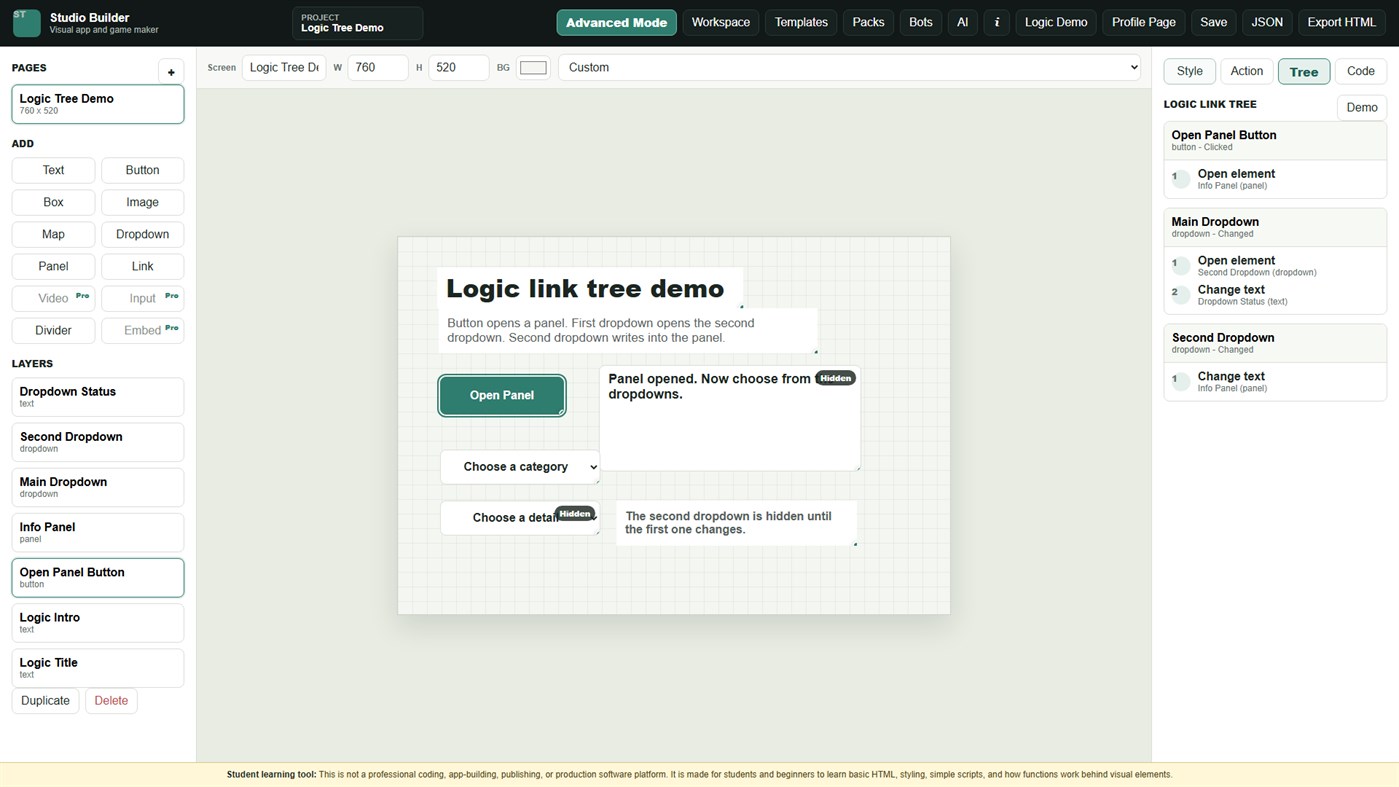
Task: Click the Export HTML button
Action: click(x=1342, y=22)
